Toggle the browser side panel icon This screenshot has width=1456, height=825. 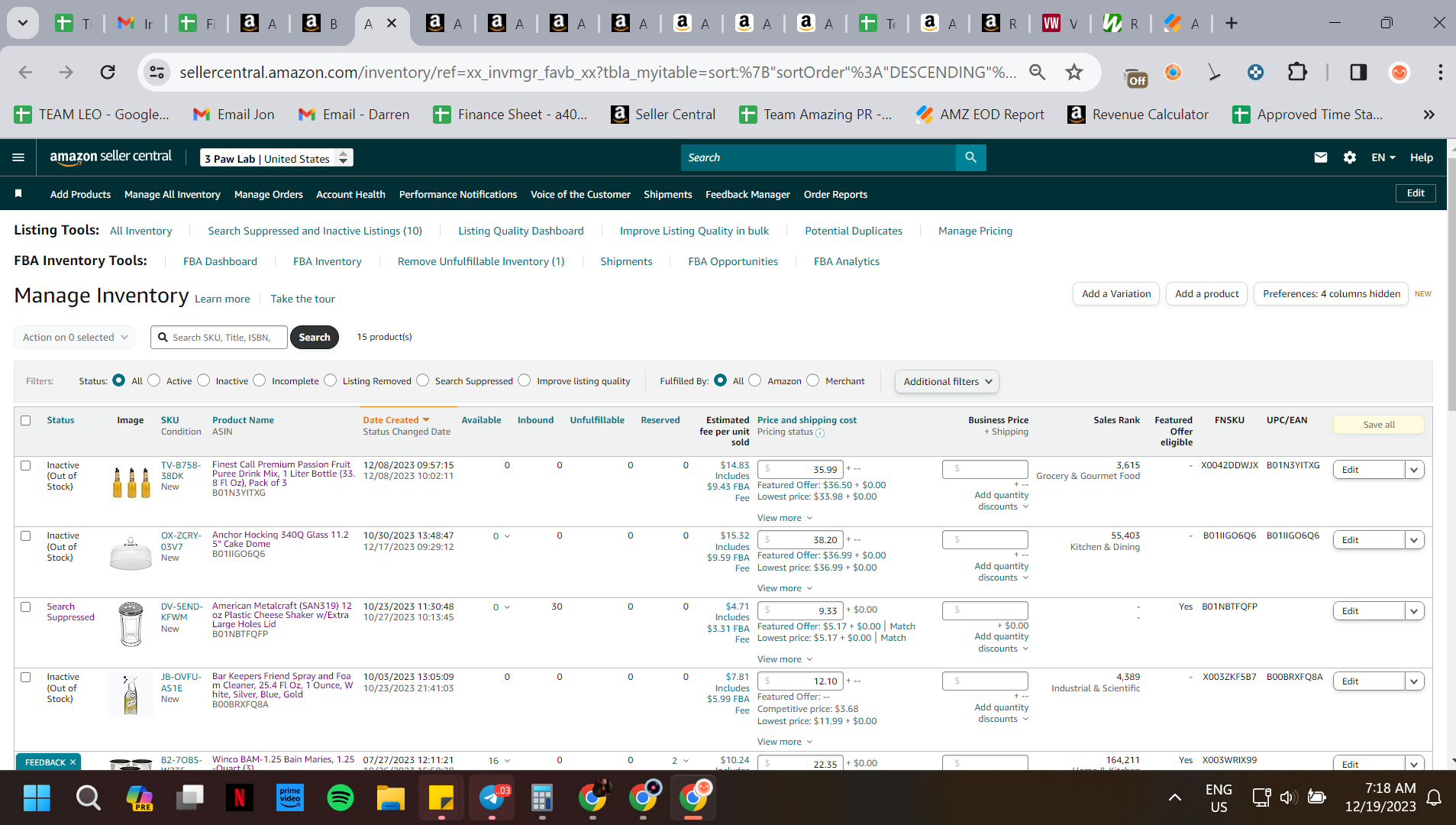[x=1358, y=72]
